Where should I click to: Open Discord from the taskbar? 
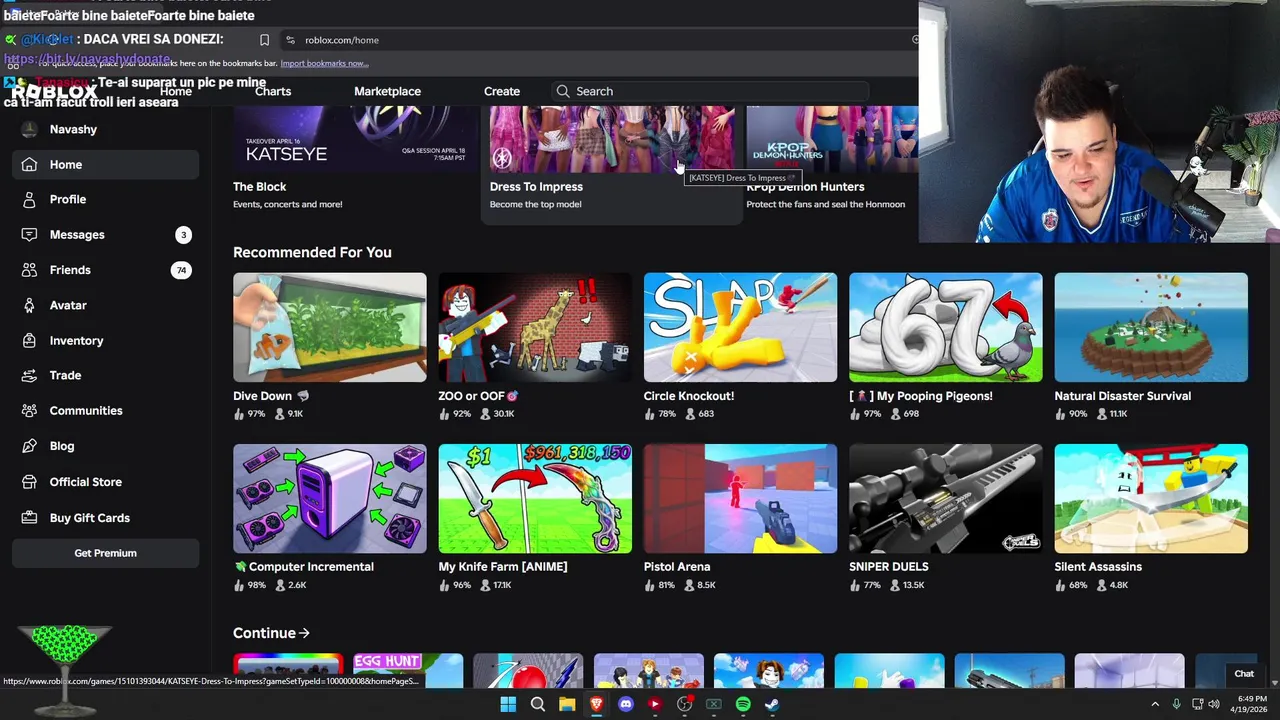(x=626, y=704)
